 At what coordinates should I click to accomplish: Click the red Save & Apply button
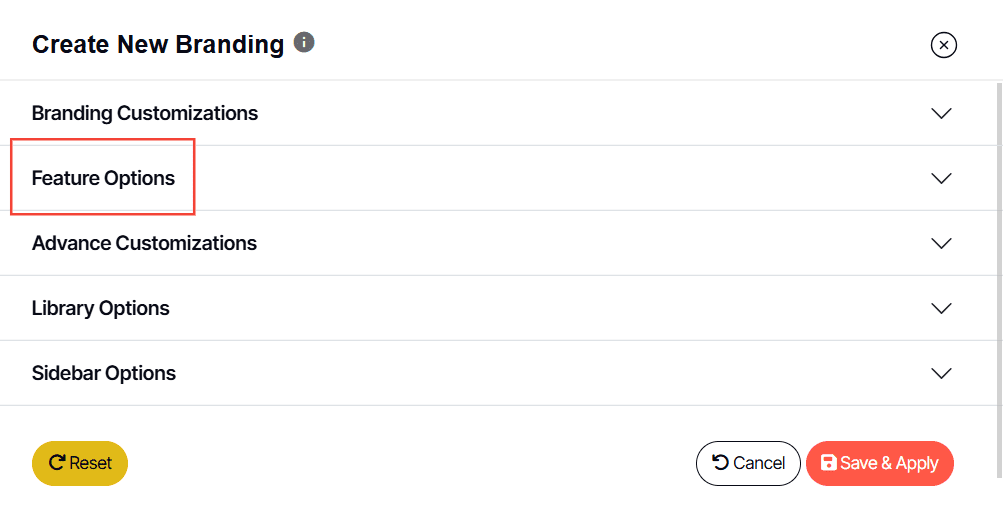(880, 463)
